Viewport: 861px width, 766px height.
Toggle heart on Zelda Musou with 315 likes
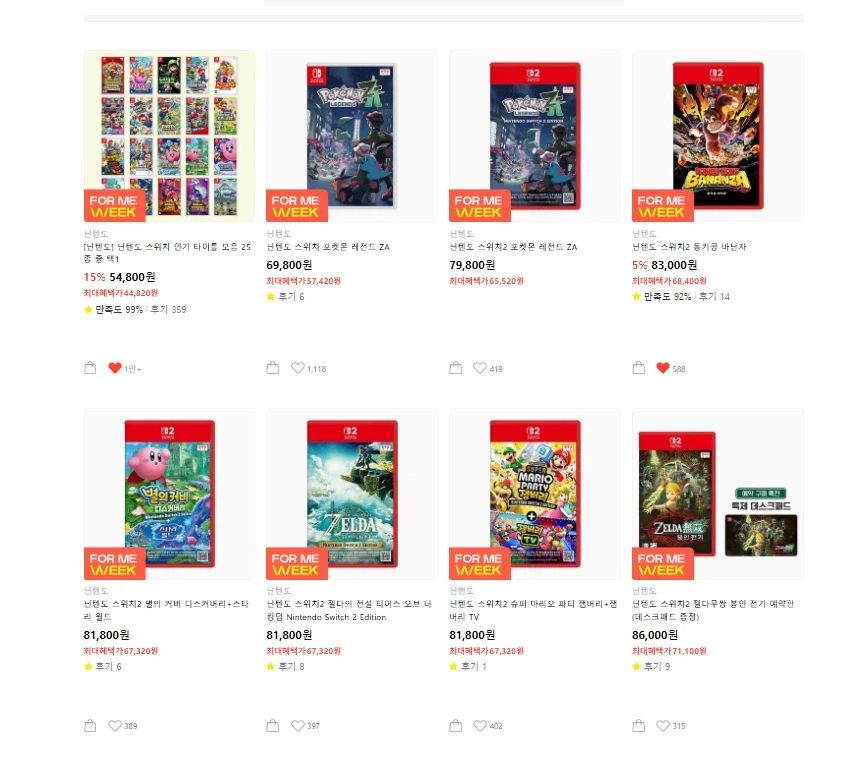pyautogui.click(x=662, y=725)
